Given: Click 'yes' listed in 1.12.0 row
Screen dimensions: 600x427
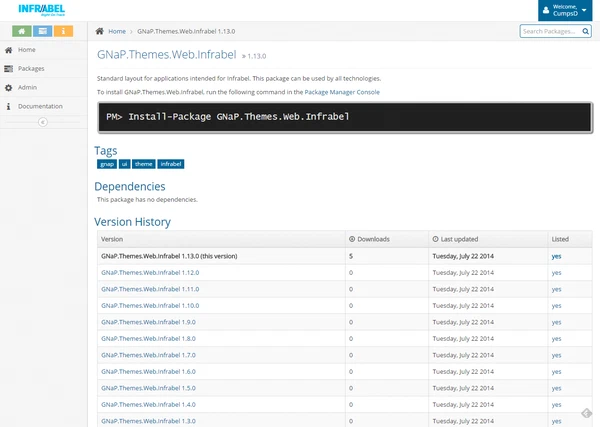Looking at the screenshot, I should tap(556, 273).
